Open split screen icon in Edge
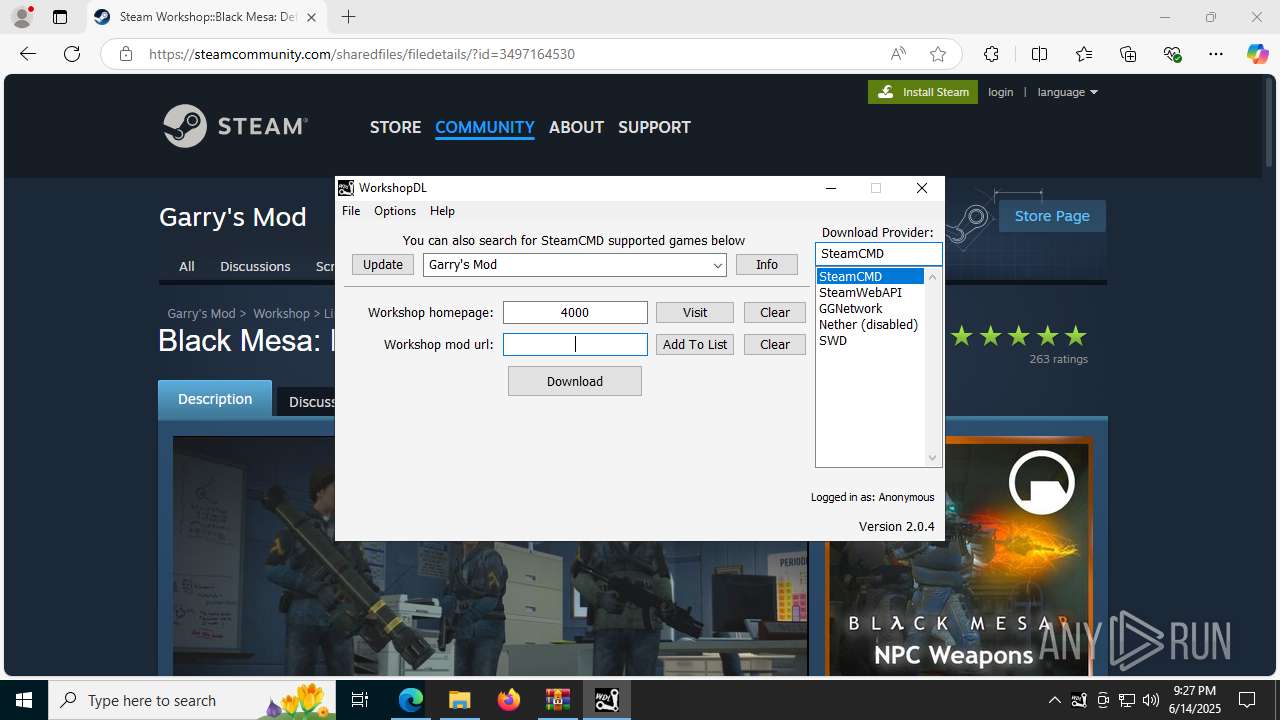 point(1039,54)
